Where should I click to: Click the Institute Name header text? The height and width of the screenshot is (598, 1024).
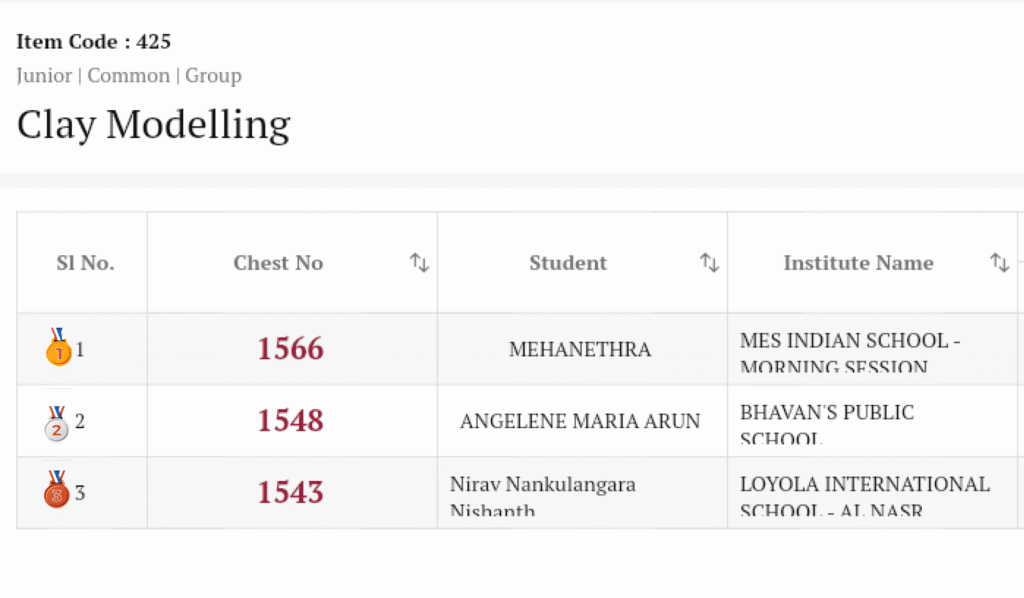(x=858, y=263)
